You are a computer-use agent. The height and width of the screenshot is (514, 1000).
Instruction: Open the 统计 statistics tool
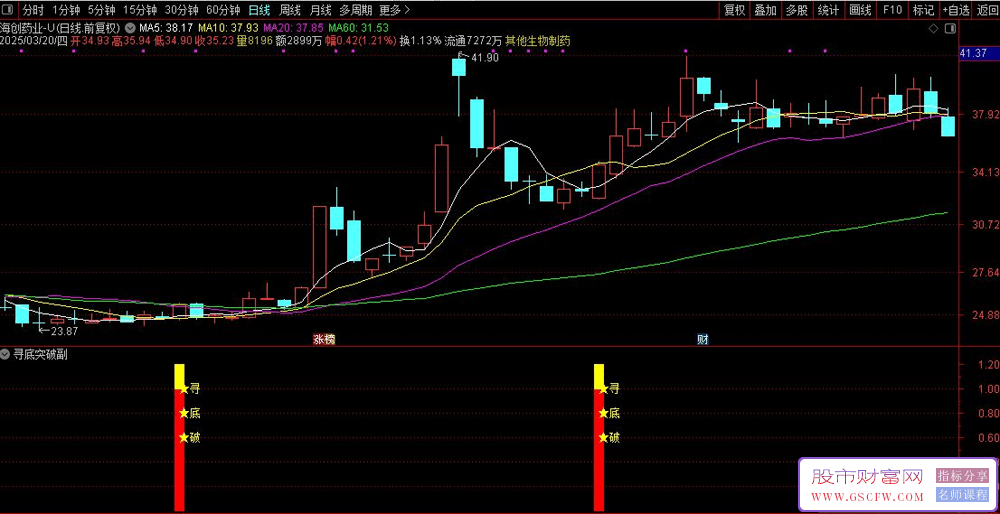[x=828, y=10]
